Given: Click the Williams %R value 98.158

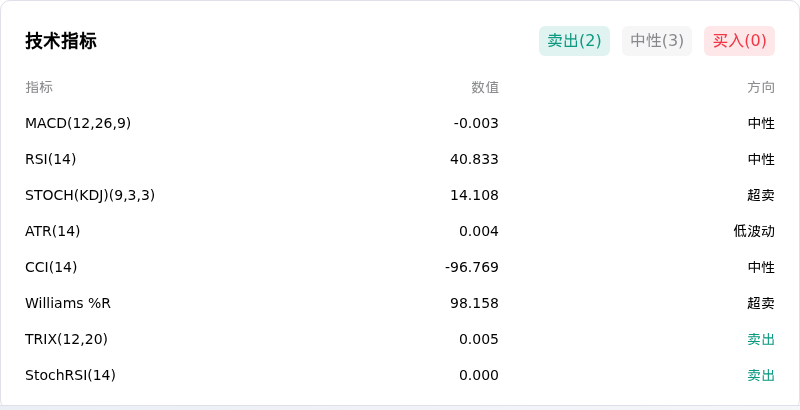Looking at the screenshot, I should [474, 303].
